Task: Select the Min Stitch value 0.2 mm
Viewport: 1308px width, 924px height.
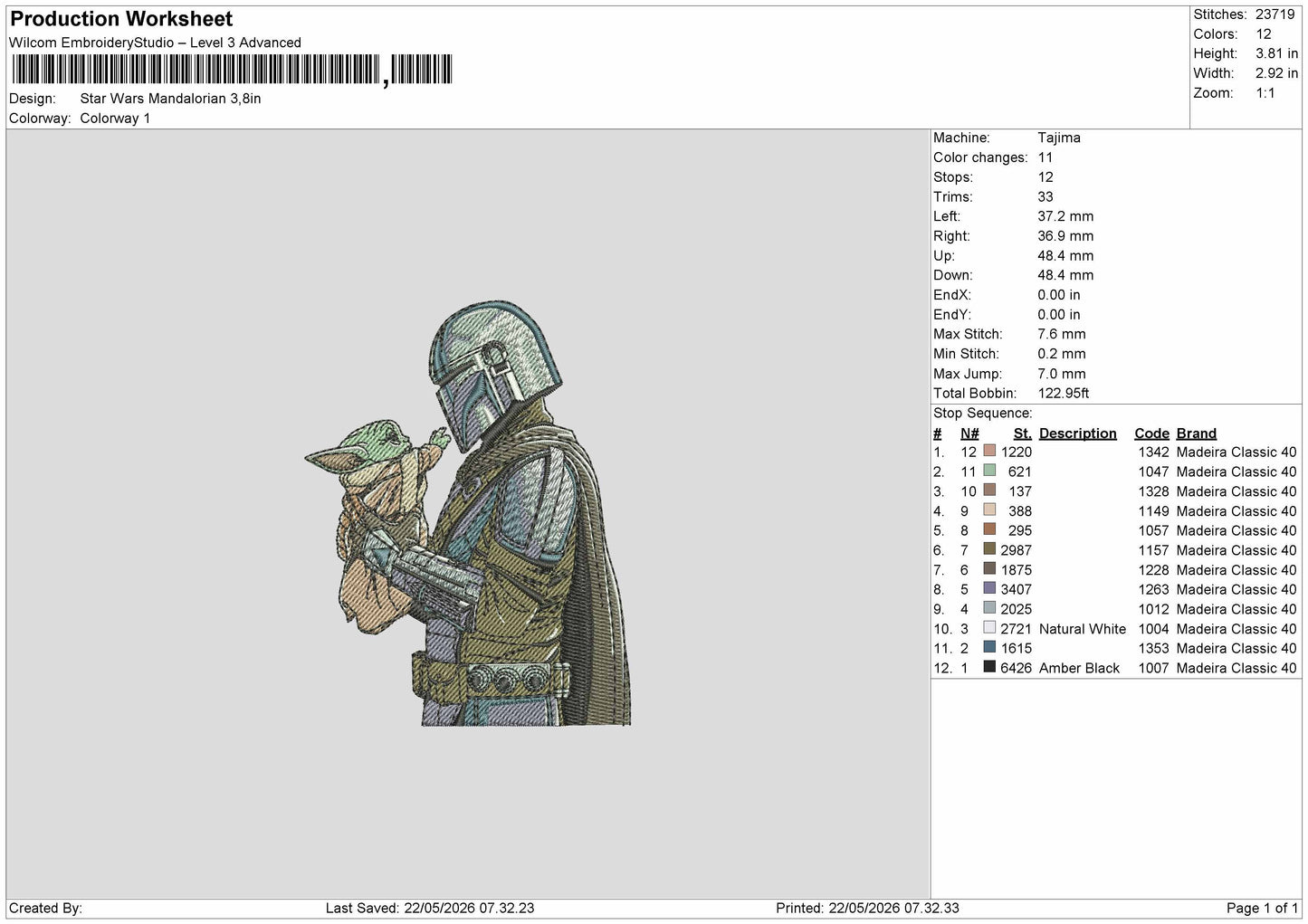Action: pos(1062,354)
